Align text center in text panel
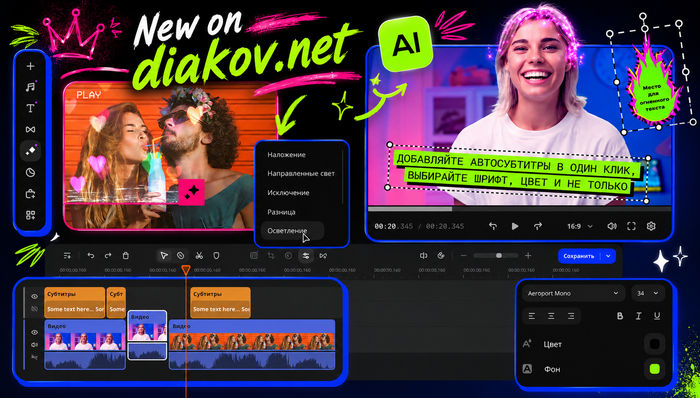This screenshot has height=398, width=700. [x=551, y=316]
